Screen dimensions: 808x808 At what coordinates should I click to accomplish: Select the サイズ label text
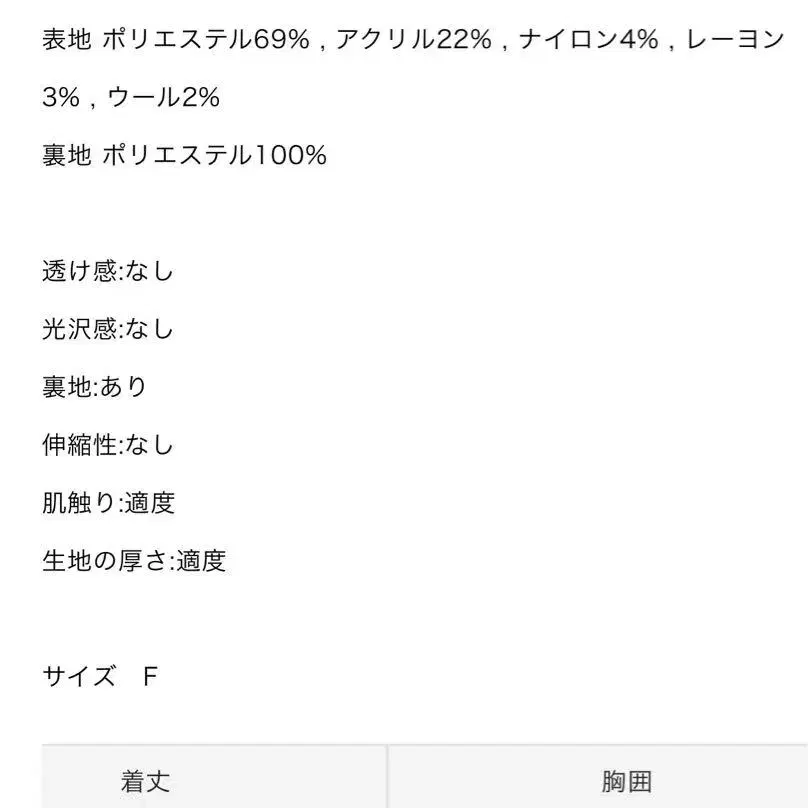coord(79,676)
